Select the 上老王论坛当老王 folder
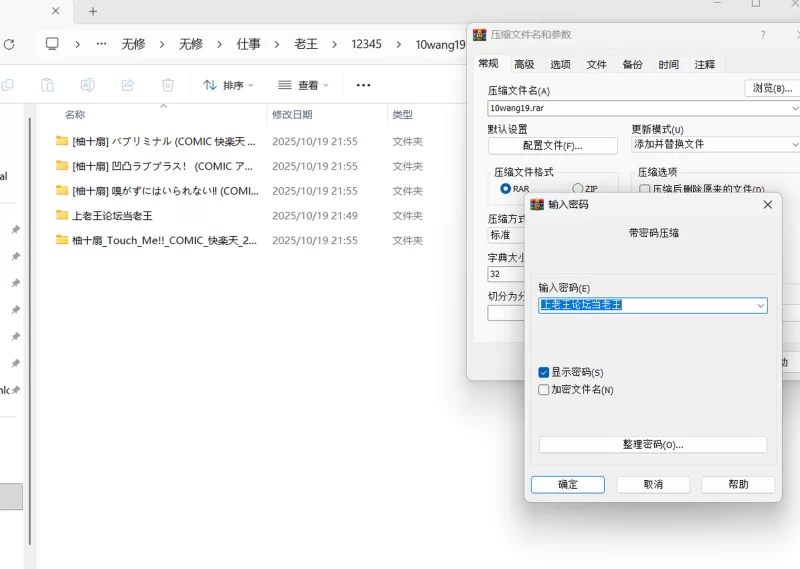The height and width of the screenshot is (569, 800). [112, 215]
